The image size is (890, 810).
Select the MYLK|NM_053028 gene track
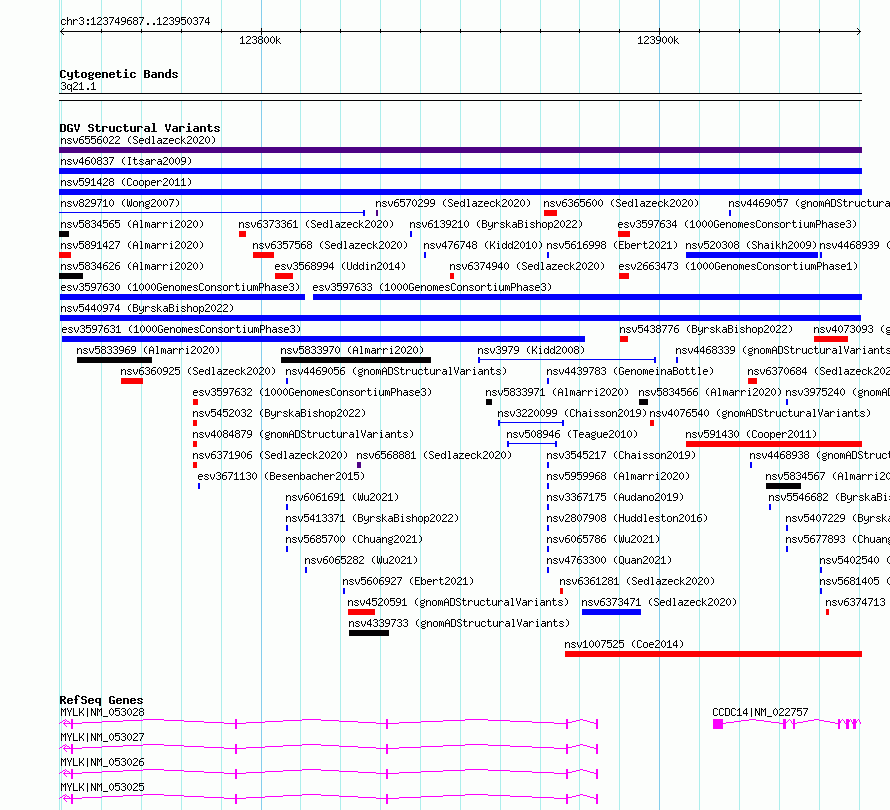point(329,723)
